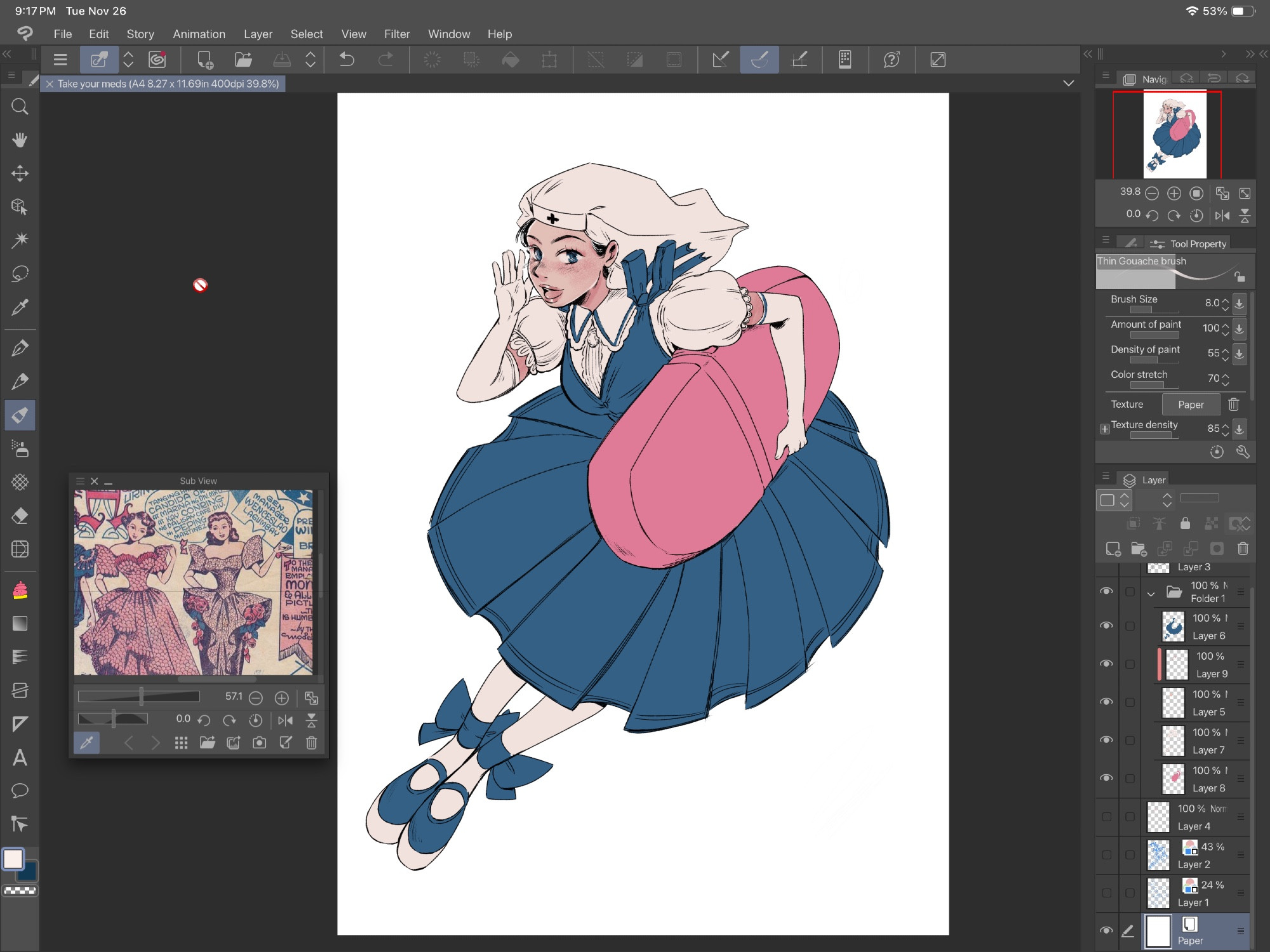Image resolution: width=1270 pixels, height=952 pixels.
Task: Open the Edit menu
Action: [98, 34]
